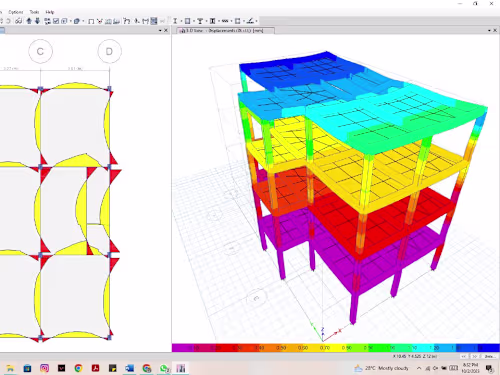500x375 pixels.
Task: Click the I-section steel frame design icon
Action: 175,21
